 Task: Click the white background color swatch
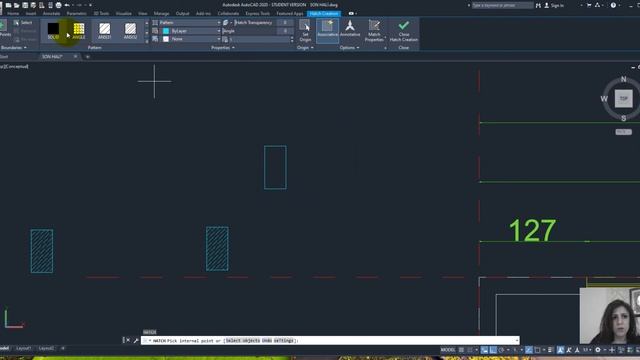(x=166, y=39)
